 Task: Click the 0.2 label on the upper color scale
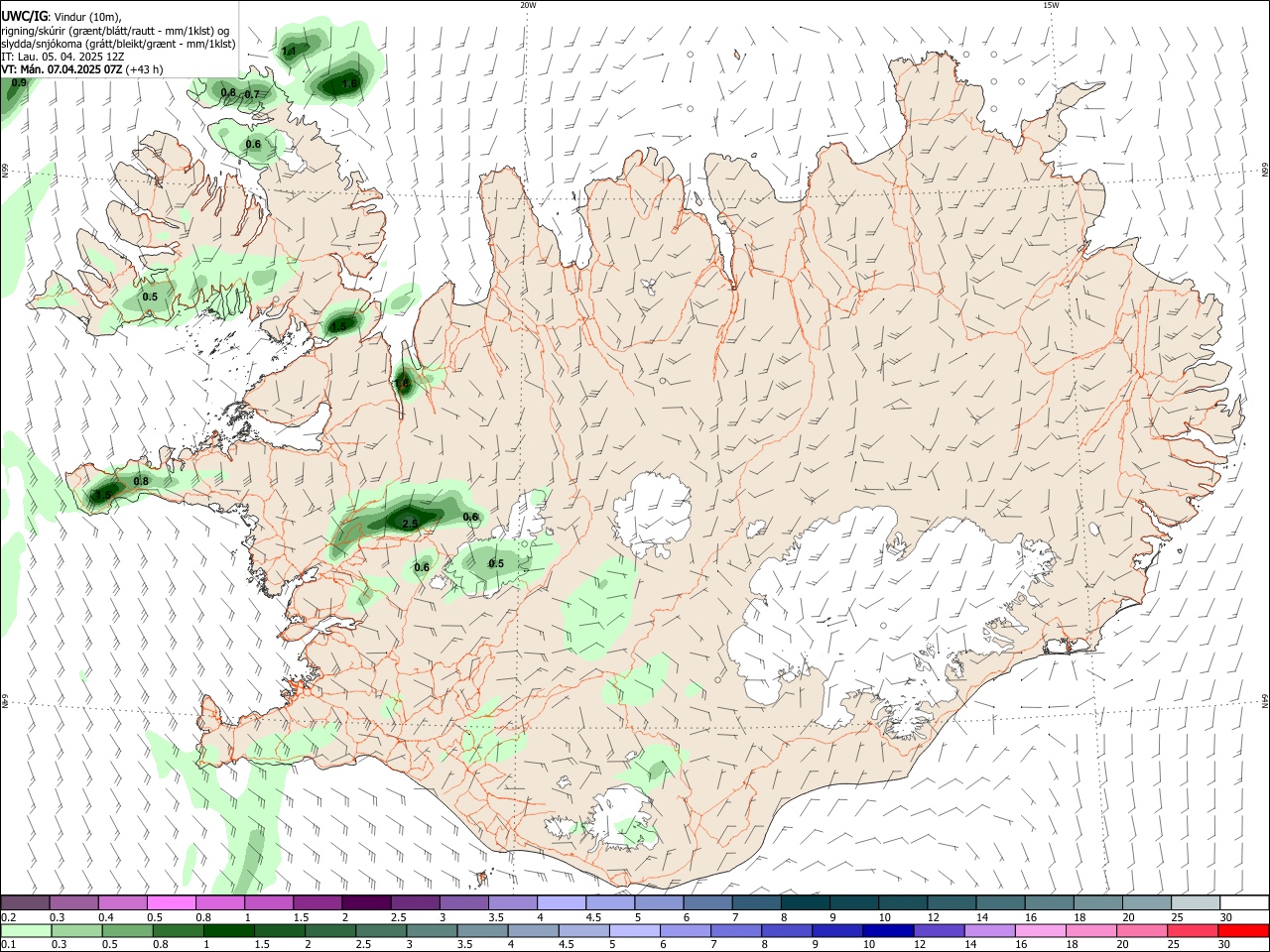click(x=8, y=917)
